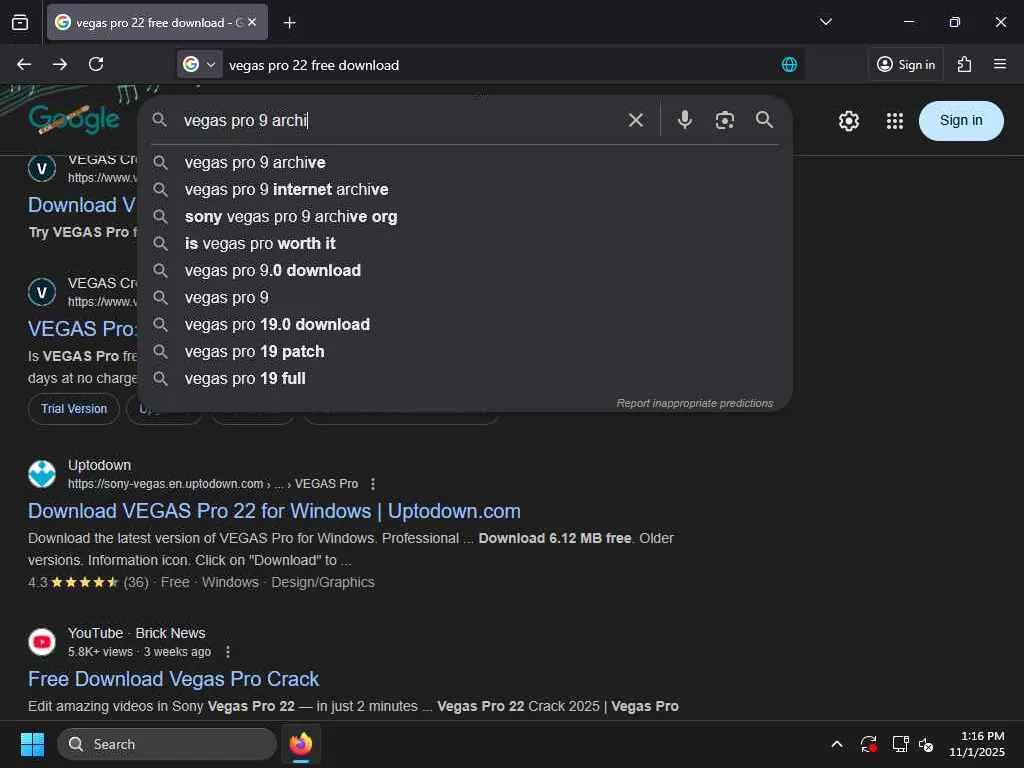Viewport: 1024px width, 768px height.
Task: Open Google quick settings gear
Action: (848, 121)
